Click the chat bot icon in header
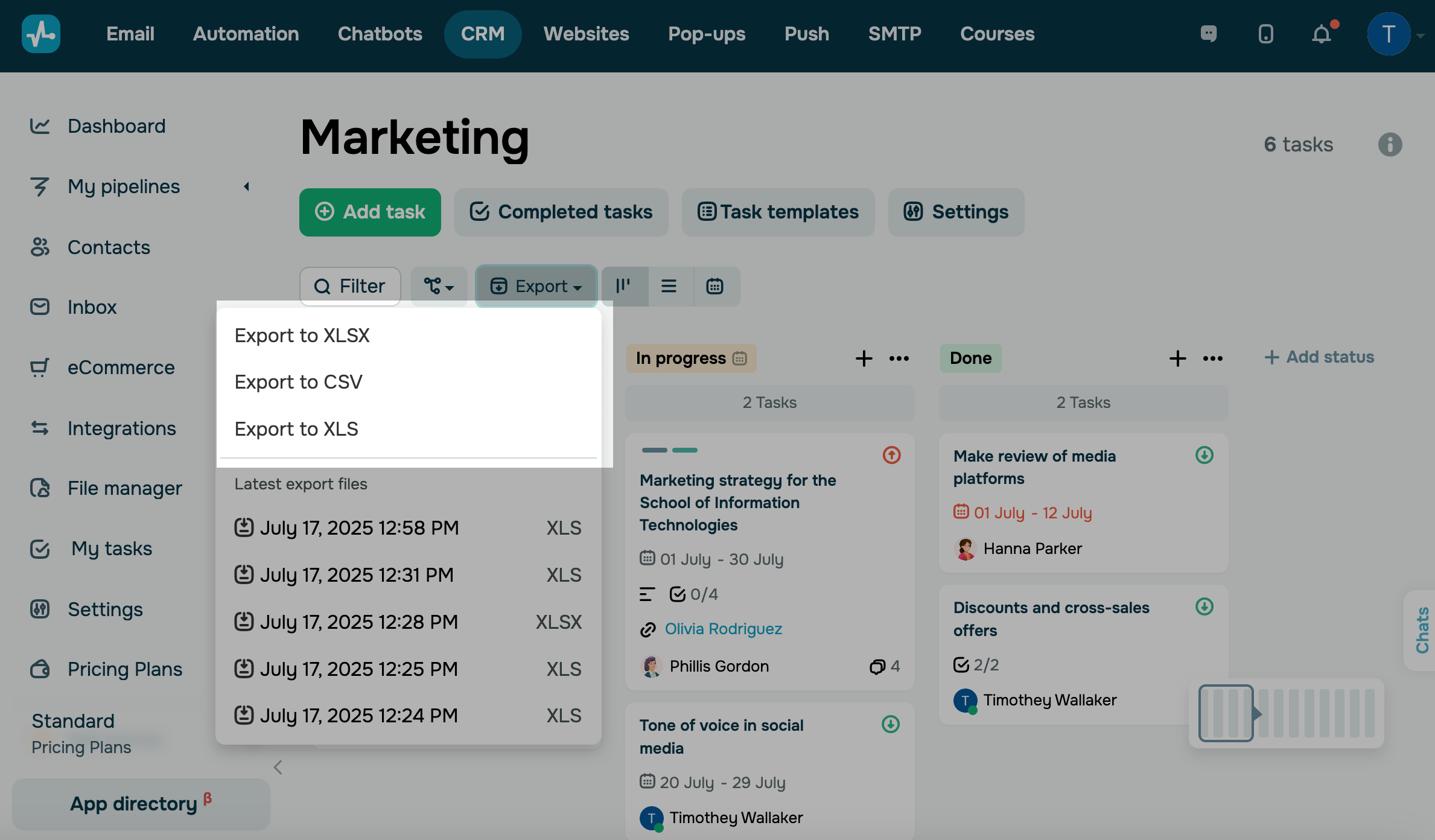This screenshot has height=840, width=1435. pyautogui.click(x=1208, y=34)
